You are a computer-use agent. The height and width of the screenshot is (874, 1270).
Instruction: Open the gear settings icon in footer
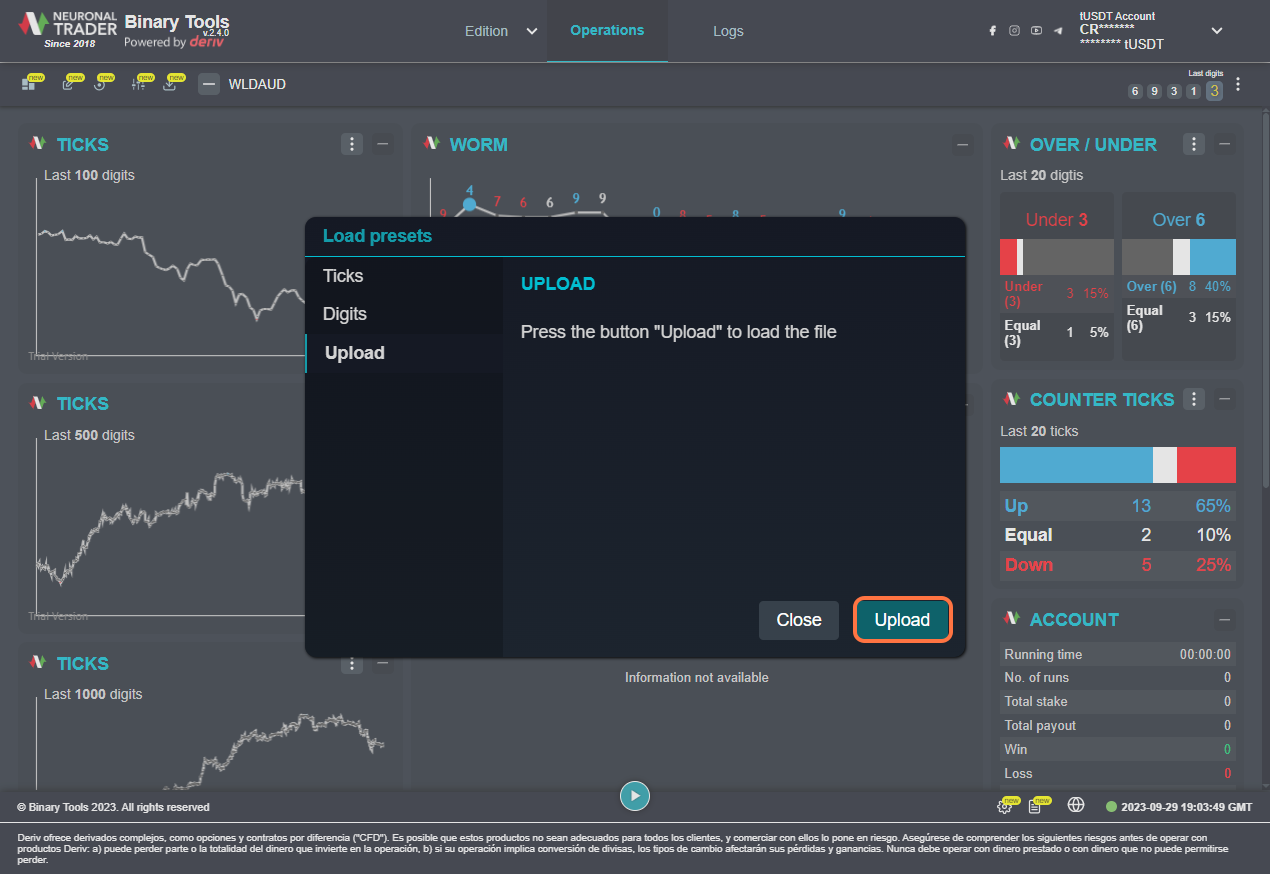tap(1004, 806)
